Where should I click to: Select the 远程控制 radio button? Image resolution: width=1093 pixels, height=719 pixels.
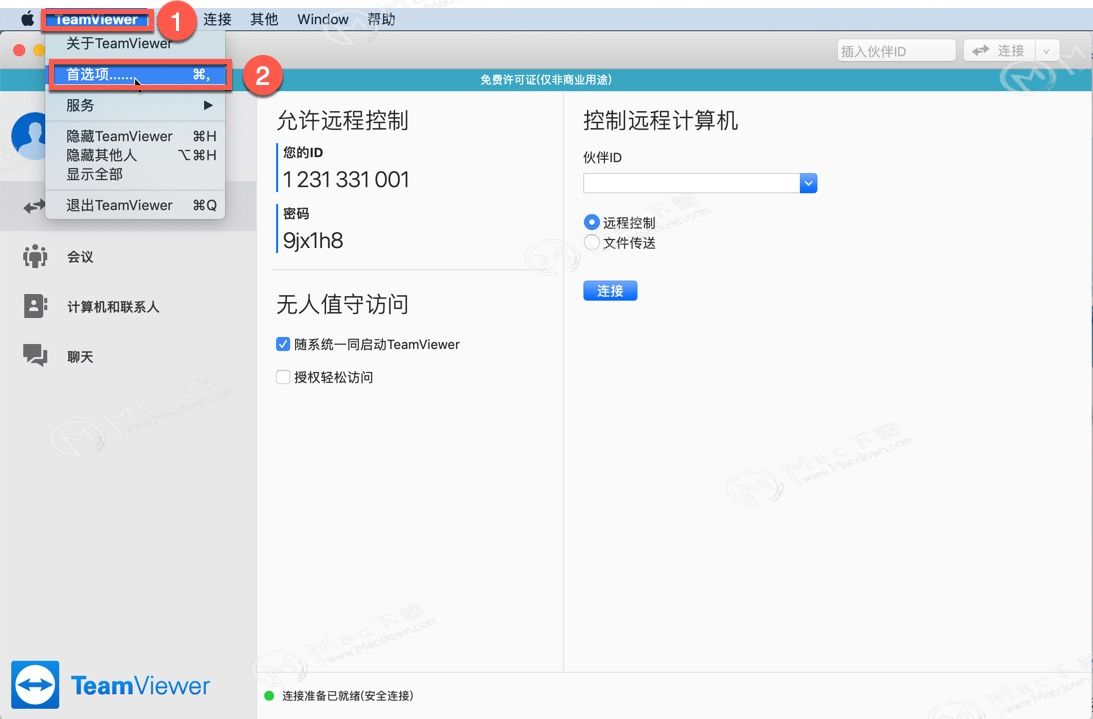point(592,222)
